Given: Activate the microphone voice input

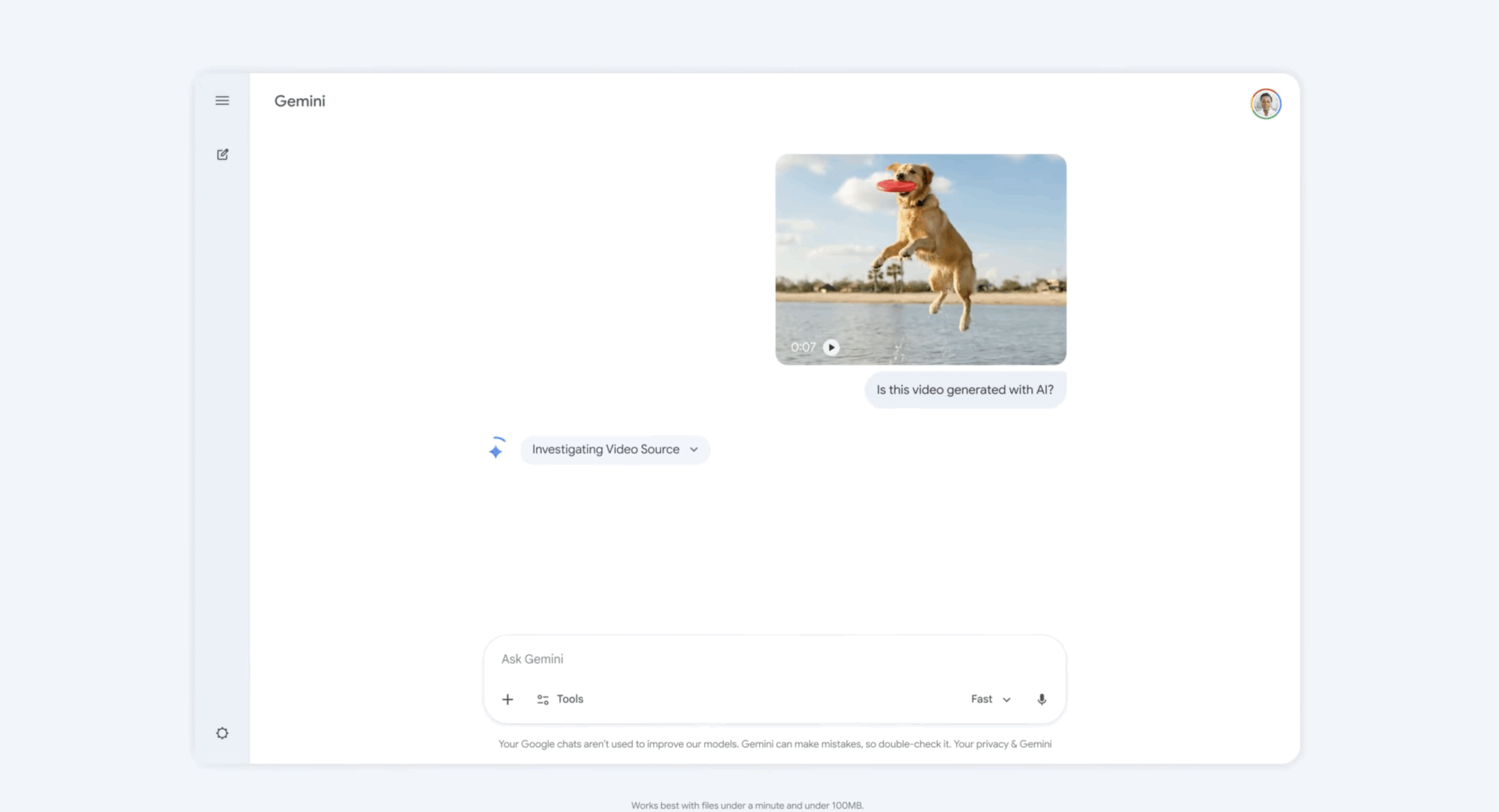Looking at the screenshot, I should 1042,699.
